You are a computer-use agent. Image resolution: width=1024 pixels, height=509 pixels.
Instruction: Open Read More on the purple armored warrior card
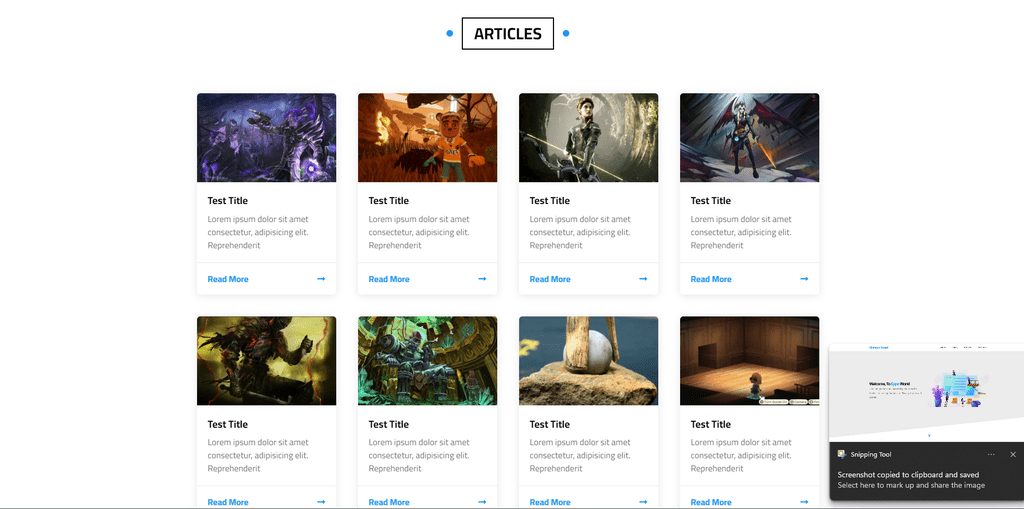point(228,279)
